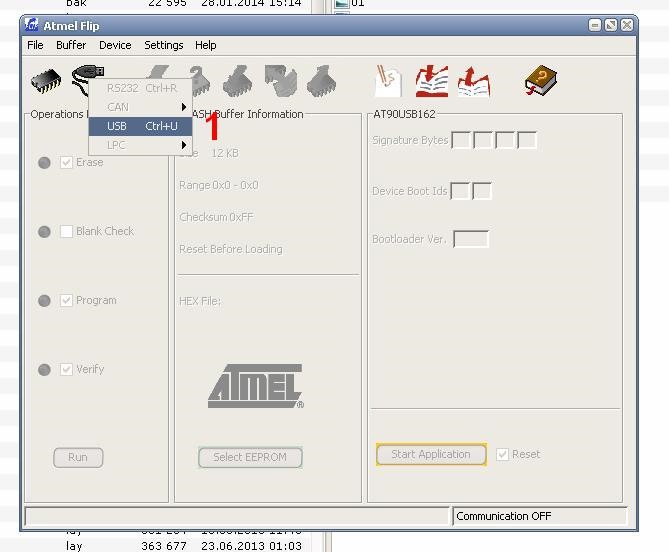Minimize the Atmel Flip window
669x552 pixels.
click(595, 25)
